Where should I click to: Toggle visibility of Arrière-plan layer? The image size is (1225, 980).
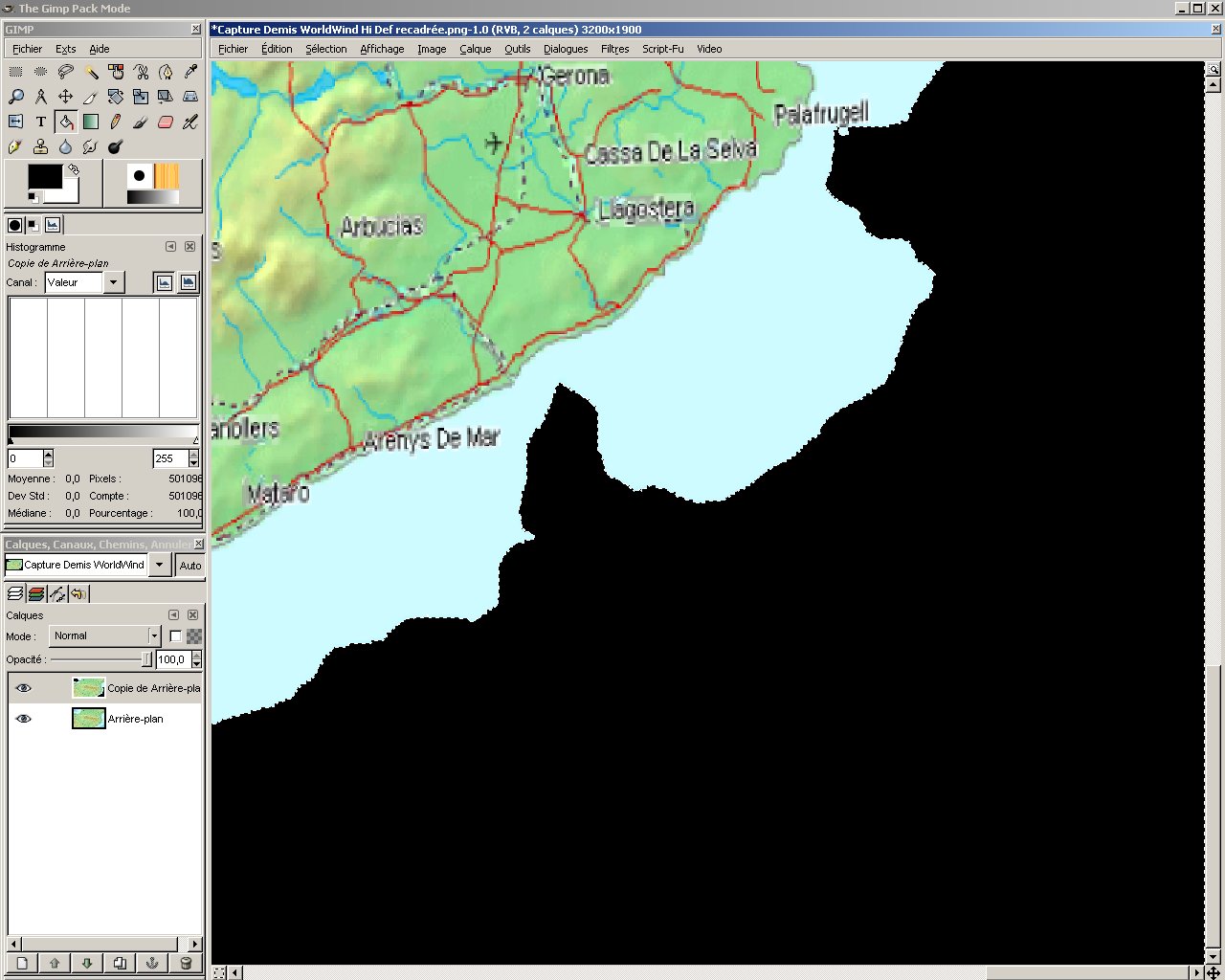click(x=24, y=719)
